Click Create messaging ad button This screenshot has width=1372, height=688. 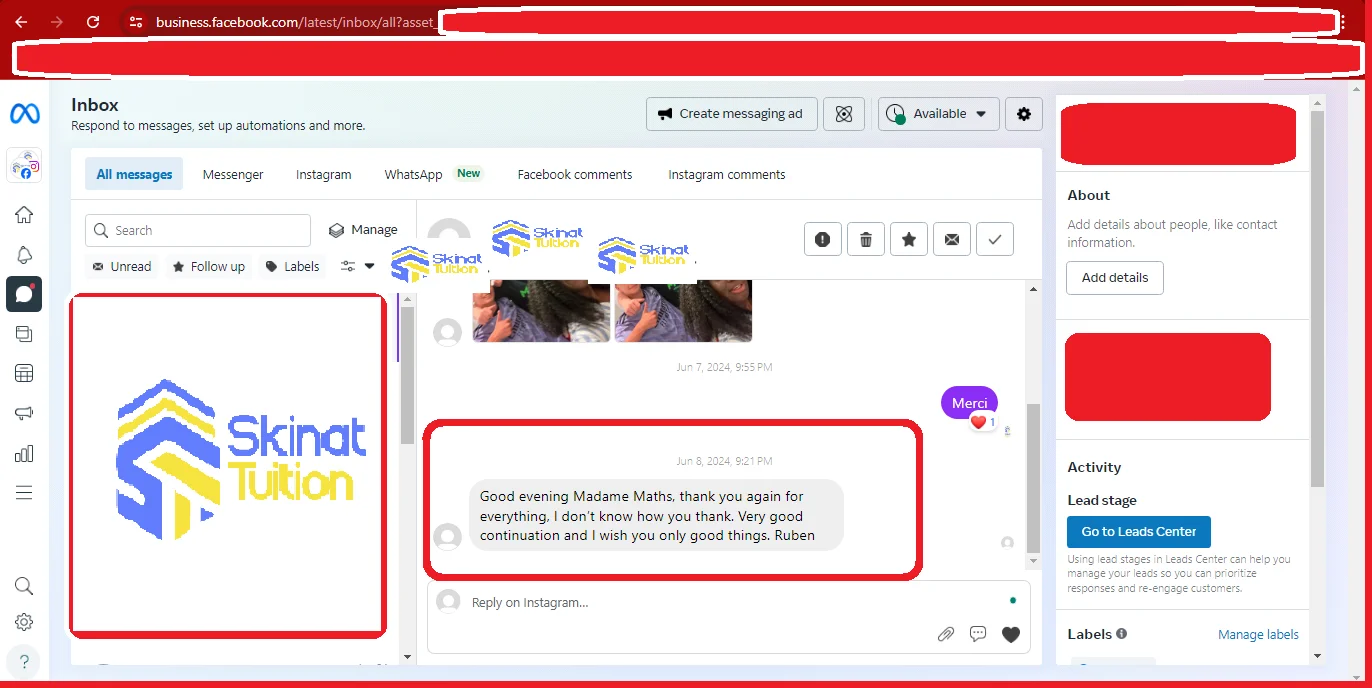click(x=732, y=114)
